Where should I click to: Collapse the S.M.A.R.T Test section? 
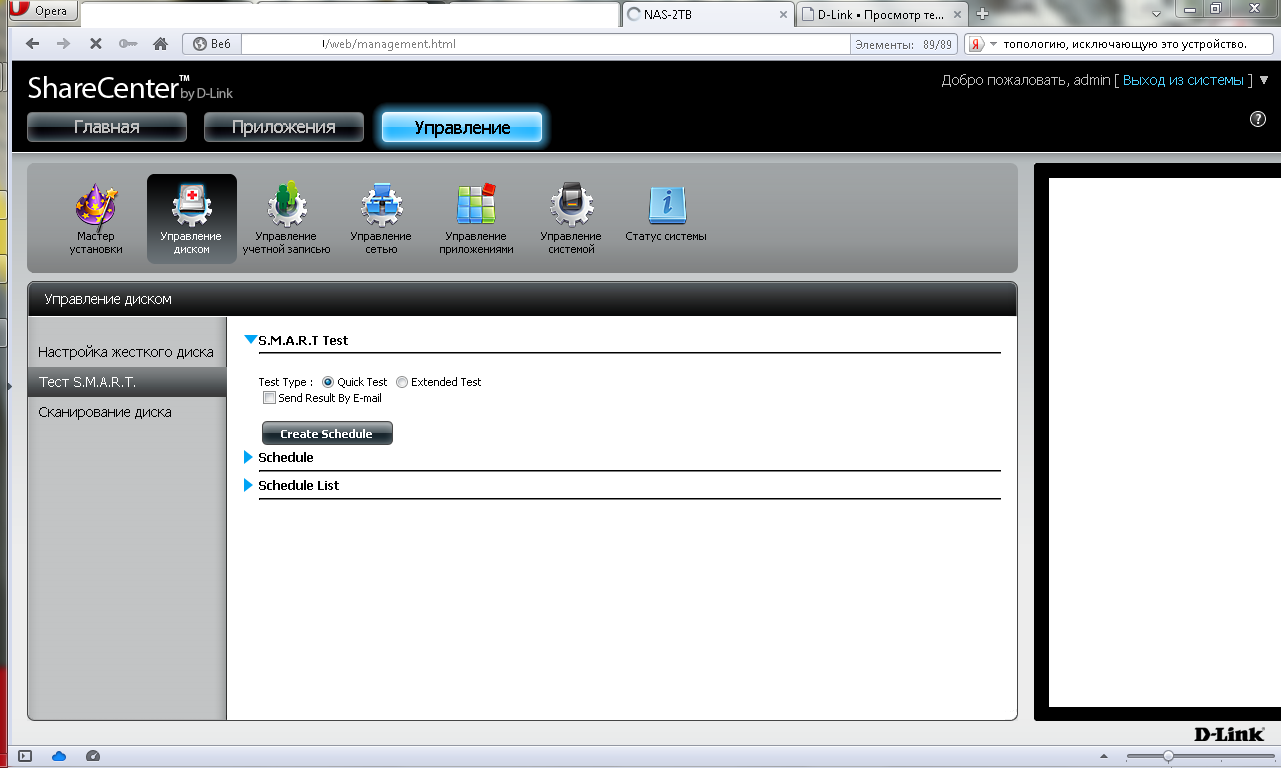[x=251, y=340]
